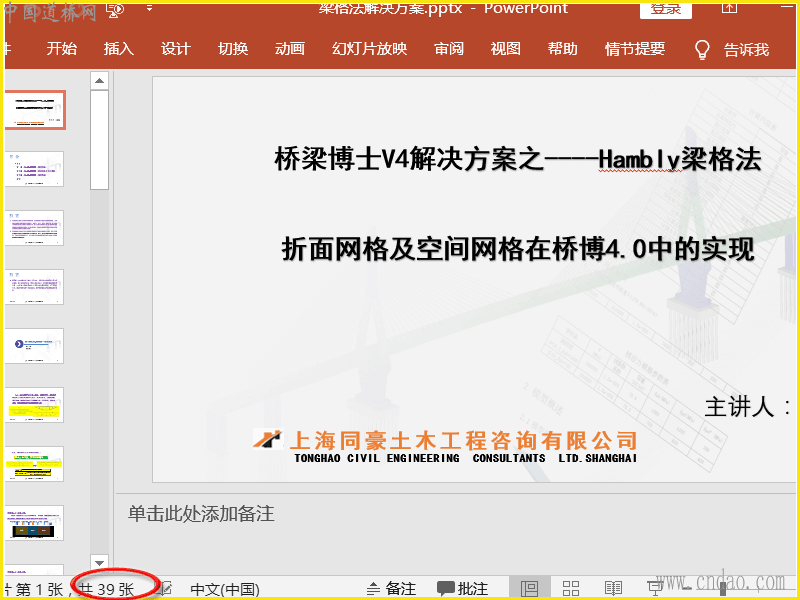Switch to Normal view icon
Screen dimensions: 800x600
pyautogui.click(x=529, y=589)
